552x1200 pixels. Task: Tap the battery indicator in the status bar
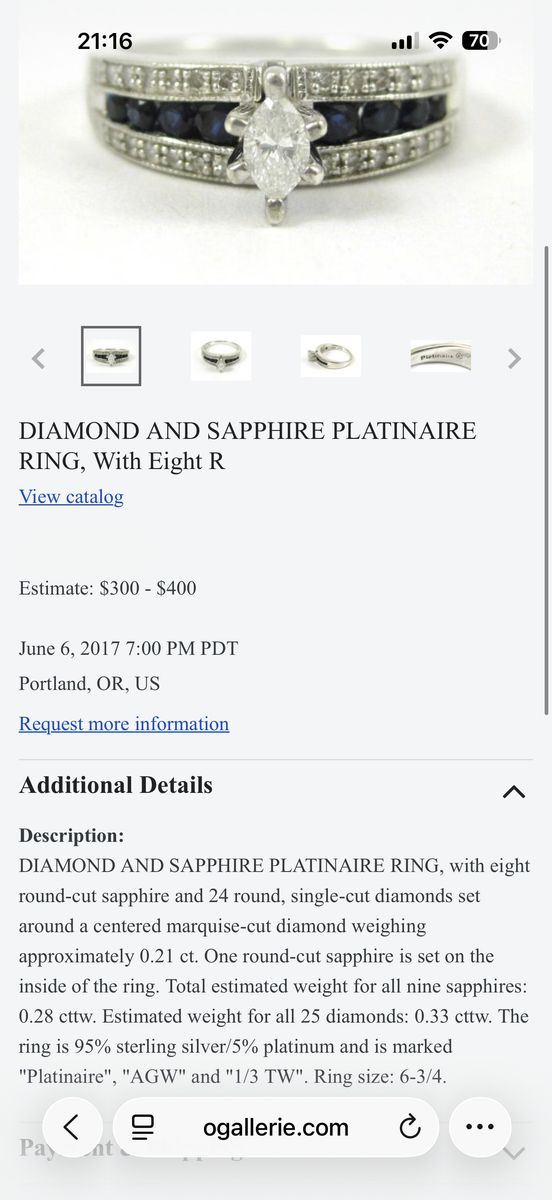click(x=481, y=41)
